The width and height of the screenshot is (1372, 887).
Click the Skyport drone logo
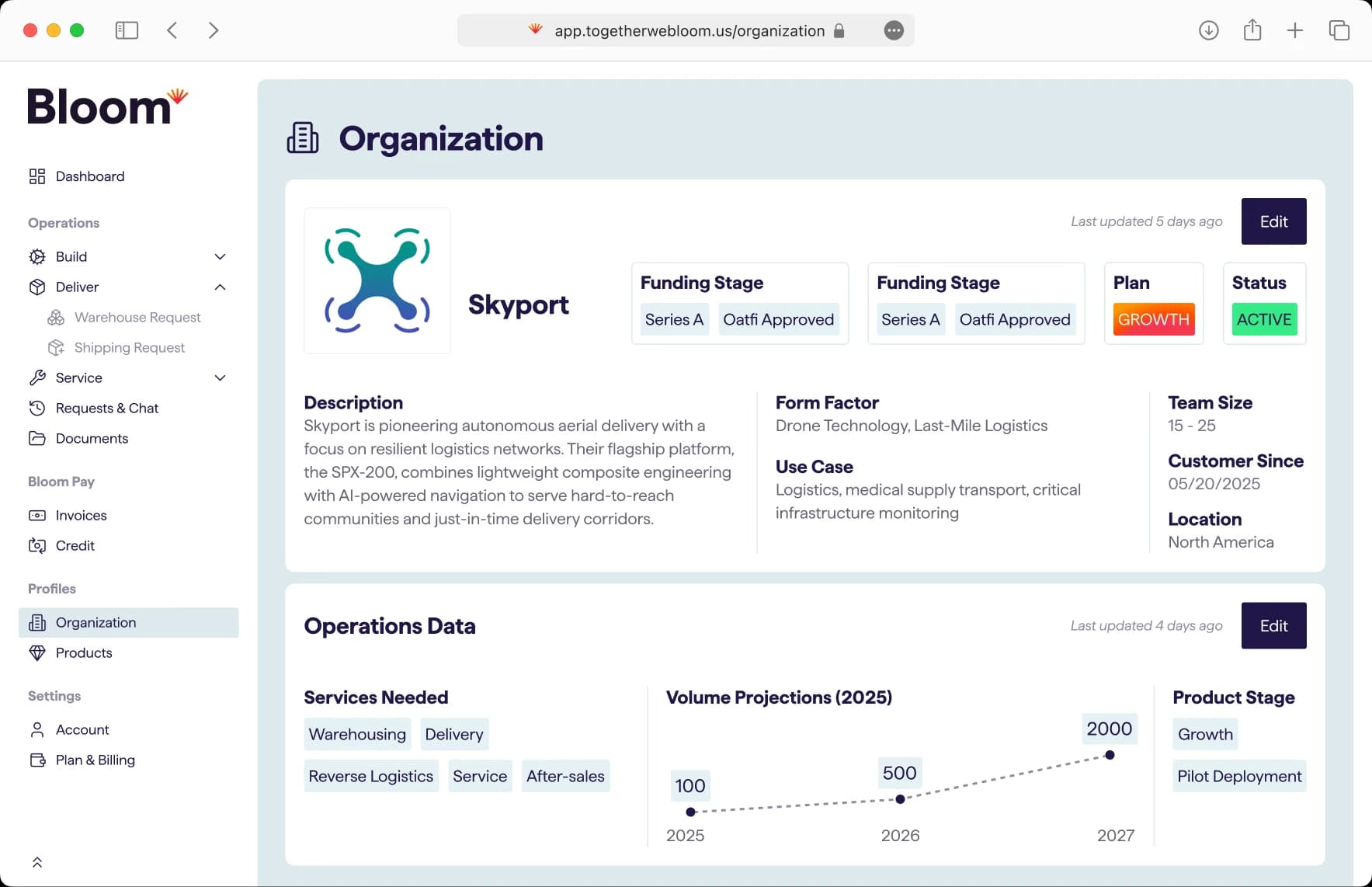[377, 280]
